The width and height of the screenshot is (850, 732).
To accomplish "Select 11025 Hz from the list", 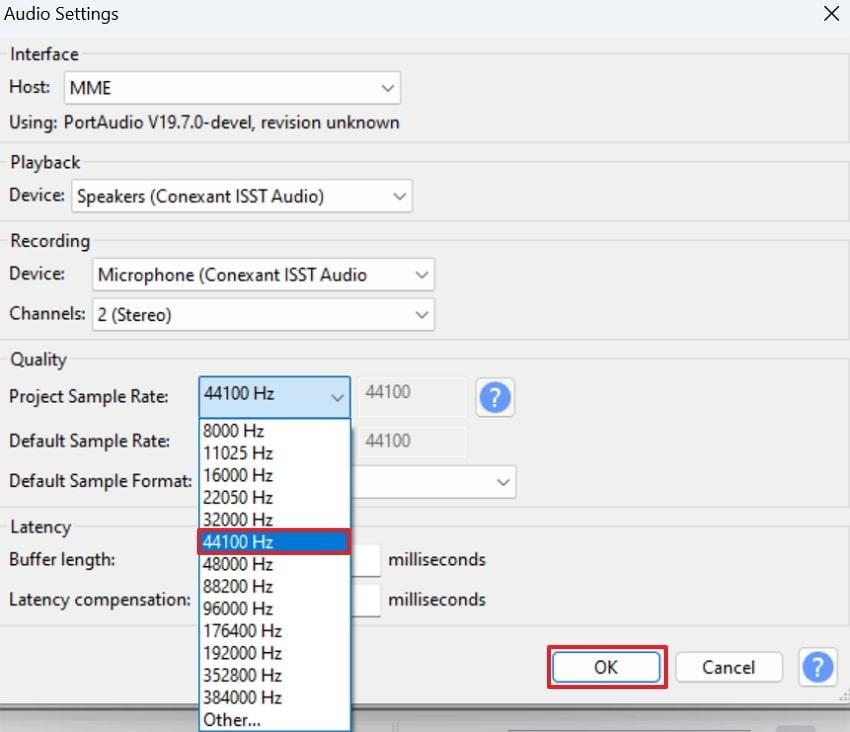I will point(274,453).
